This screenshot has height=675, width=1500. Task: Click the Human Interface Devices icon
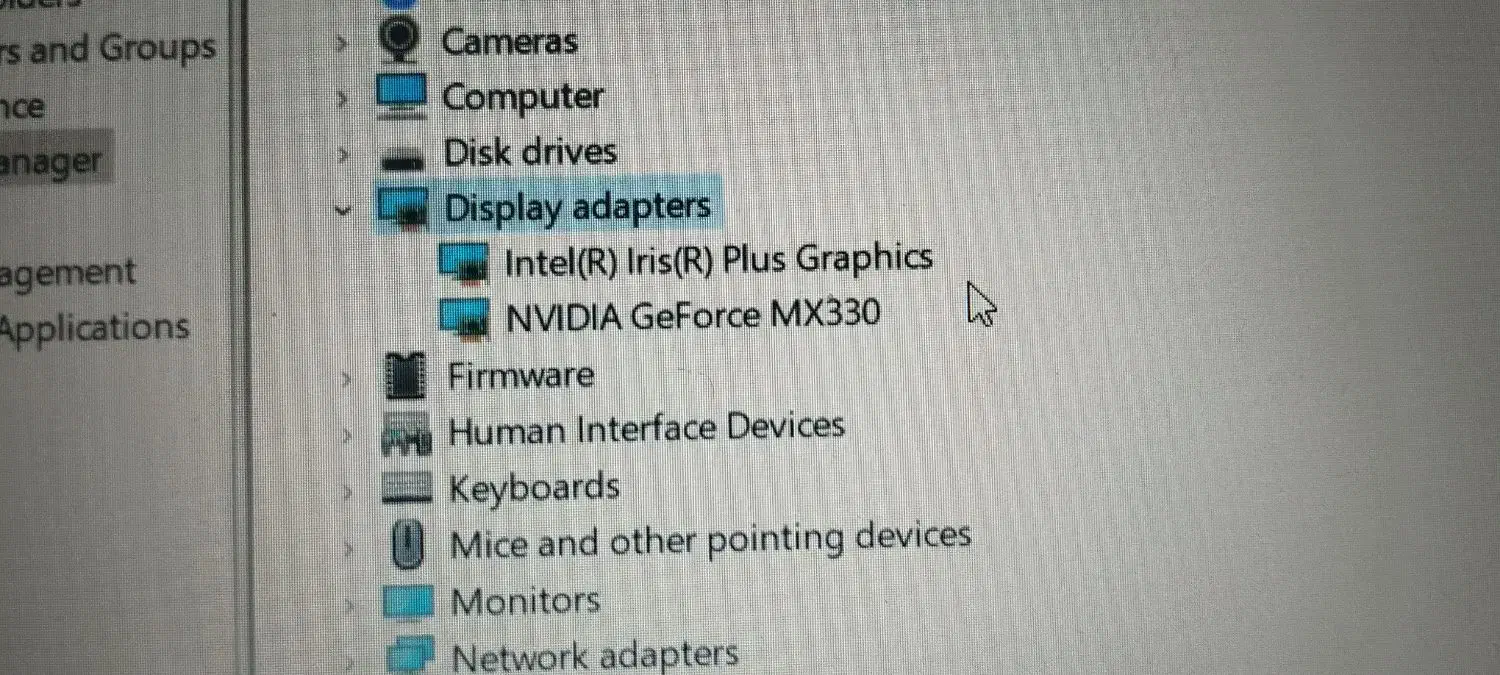click(407, 431)
